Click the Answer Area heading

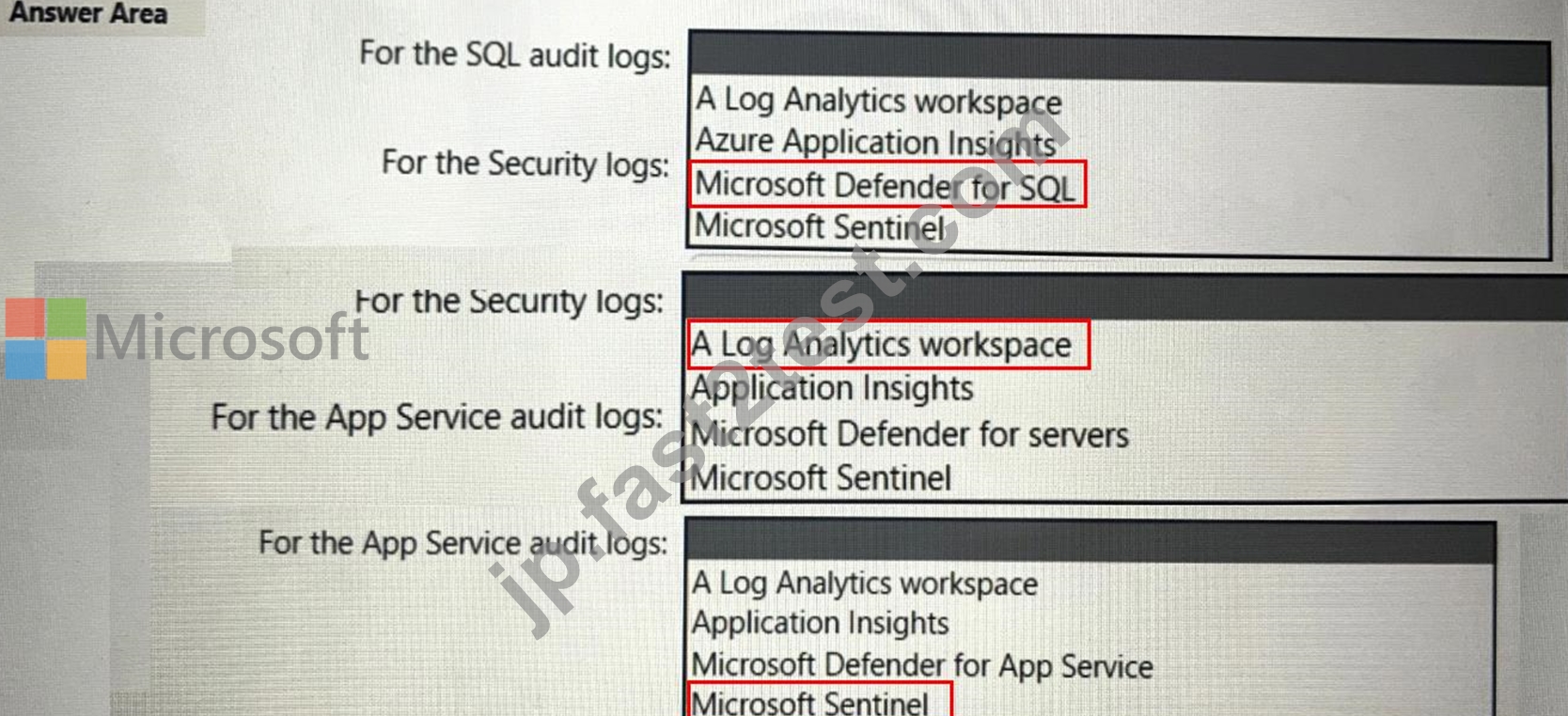(88, 13)
